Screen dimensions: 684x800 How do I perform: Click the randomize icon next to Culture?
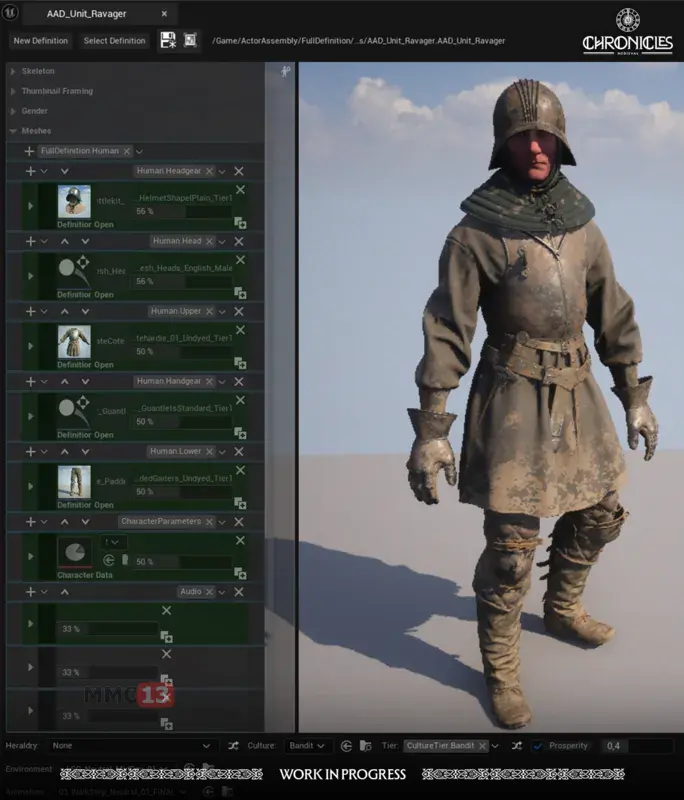pos(233,746)
